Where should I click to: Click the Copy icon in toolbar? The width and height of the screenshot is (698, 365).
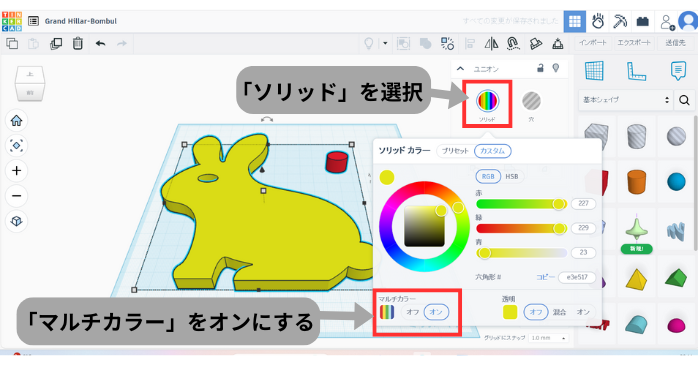click(x=12, y=44)
